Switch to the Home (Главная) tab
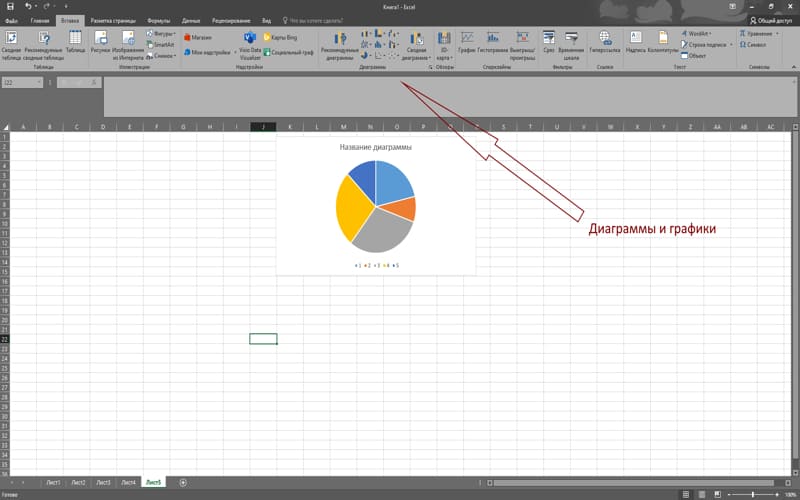800x500 pixels. (40, 21)
